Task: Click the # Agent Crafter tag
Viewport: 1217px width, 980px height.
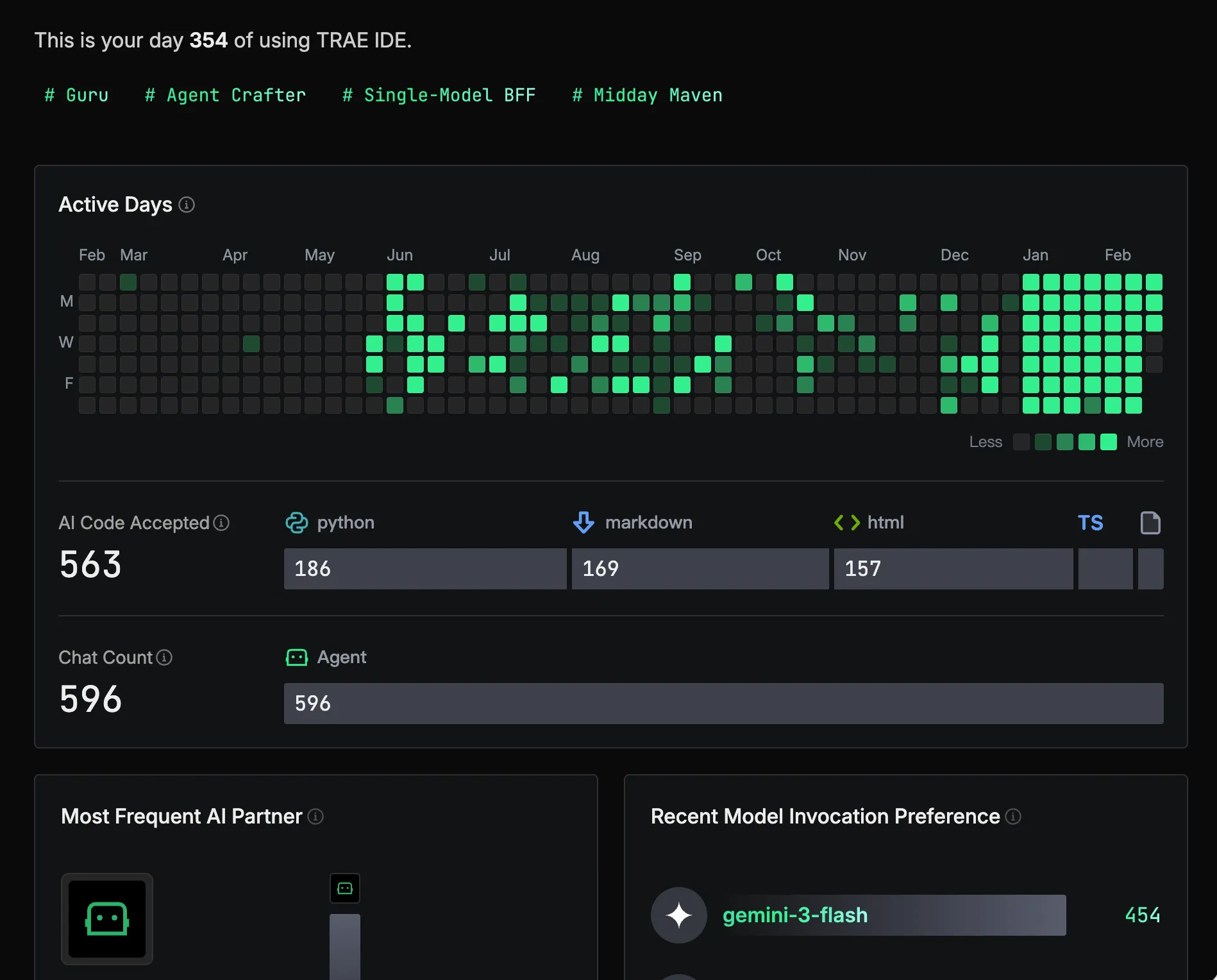Action: tap(226, 96)
